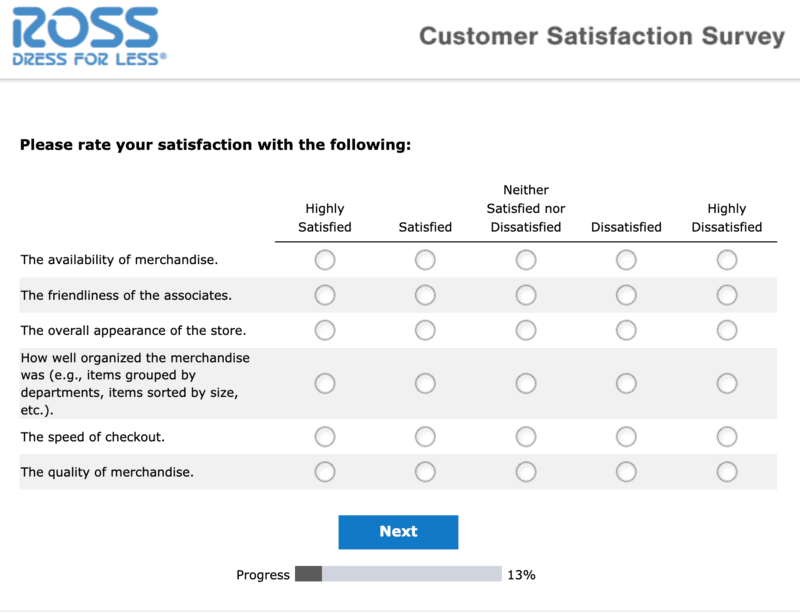Select Highly Dissatisfied for quality of merchandise
800x614 pixels.
[727, 471]
